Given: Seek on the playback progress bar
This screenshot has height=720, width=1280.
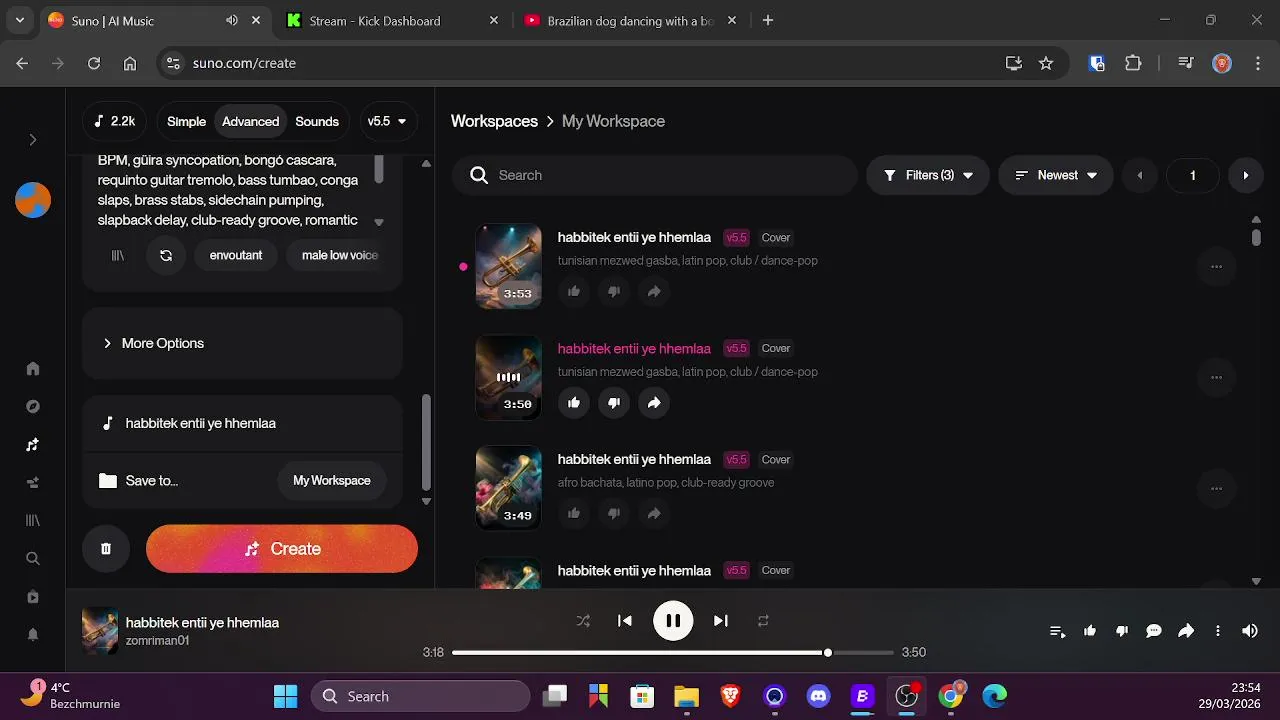Looking at the screenshot, I should [x=672, y=652].
